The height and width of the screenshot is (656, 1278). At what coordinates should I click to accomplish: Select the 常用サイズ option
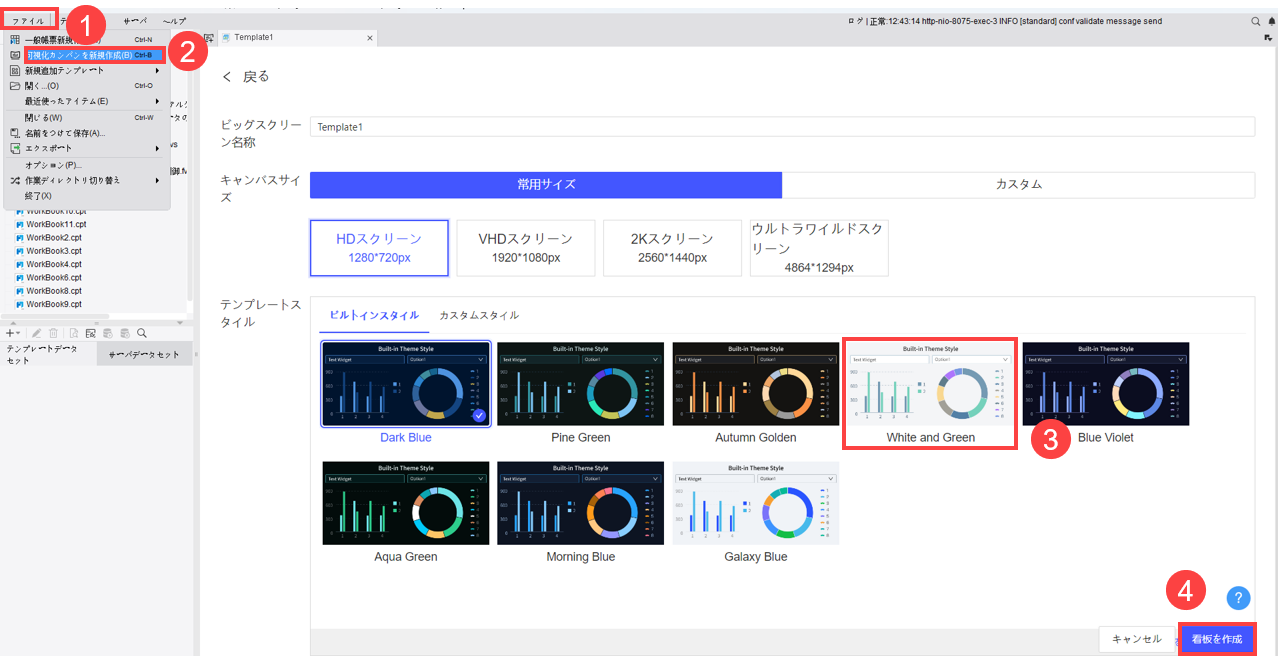(546, 185)
